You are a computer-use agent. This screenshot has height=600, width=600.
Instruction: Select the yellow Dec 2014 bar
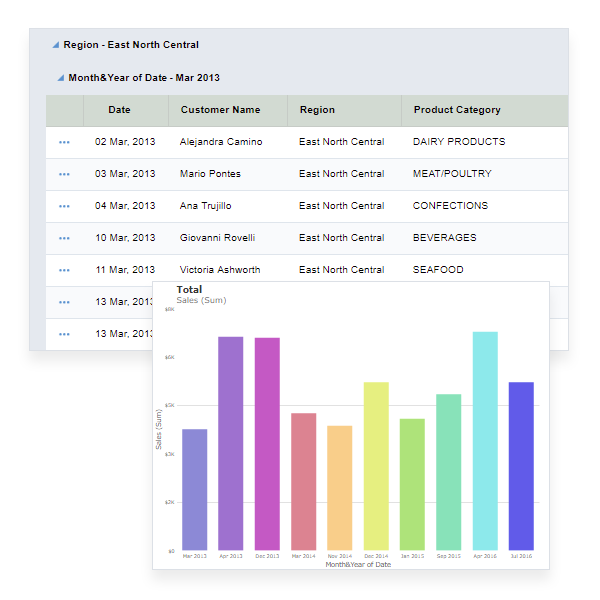[376, 465]
